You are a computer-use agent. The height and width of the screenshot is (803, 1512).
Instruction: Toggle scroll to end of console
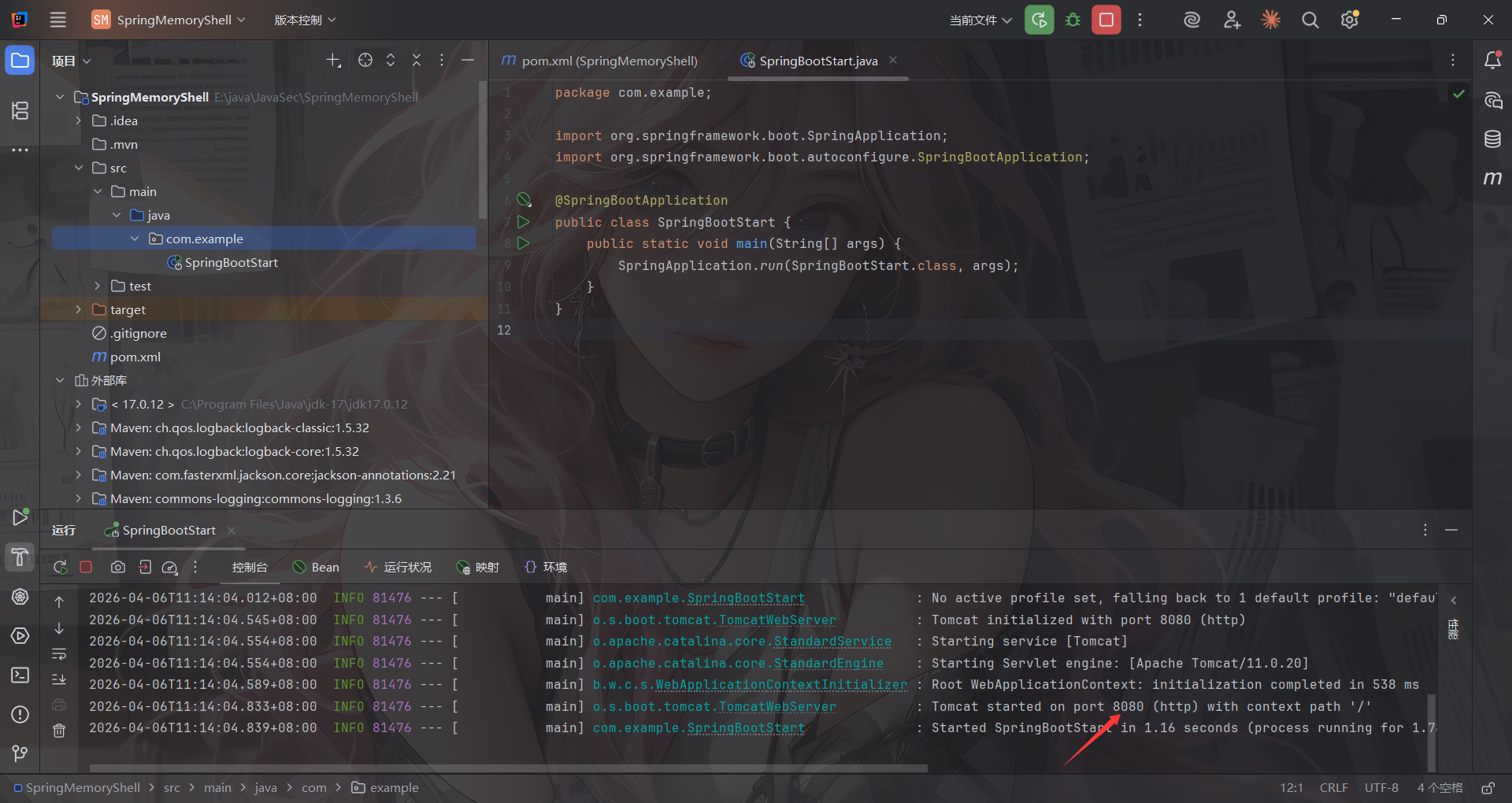click(x=59, y=679)
